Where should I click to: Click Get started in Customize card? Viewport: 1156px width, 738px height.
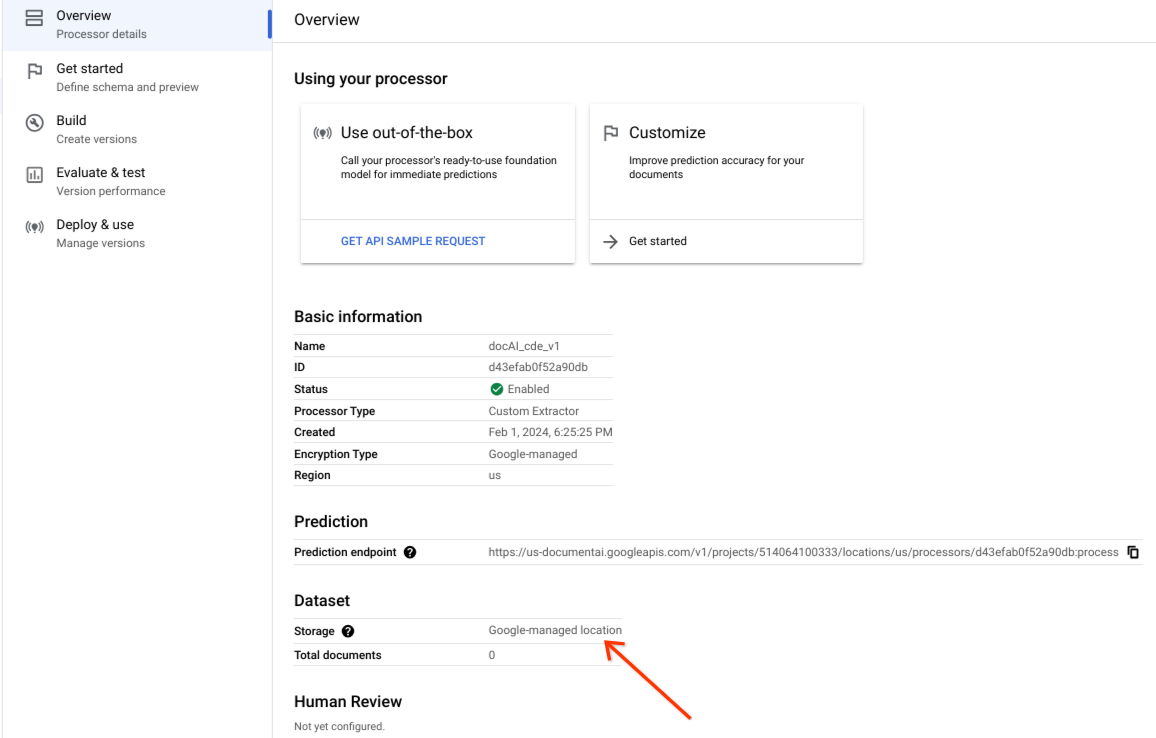(657, 241)
